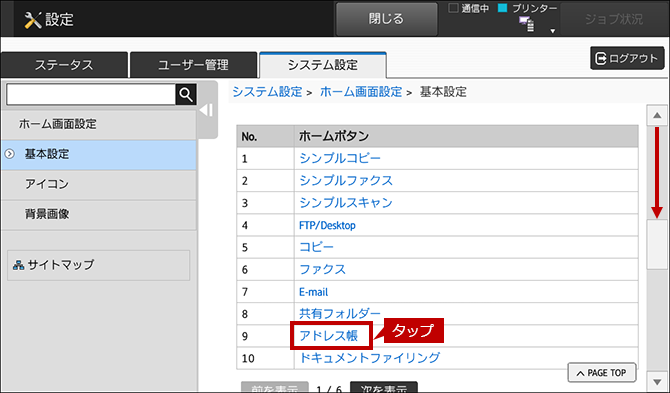Toggle the 通信中 indicator box
Image resolution: width=670 pixels, height=393 pixels.
453,8
